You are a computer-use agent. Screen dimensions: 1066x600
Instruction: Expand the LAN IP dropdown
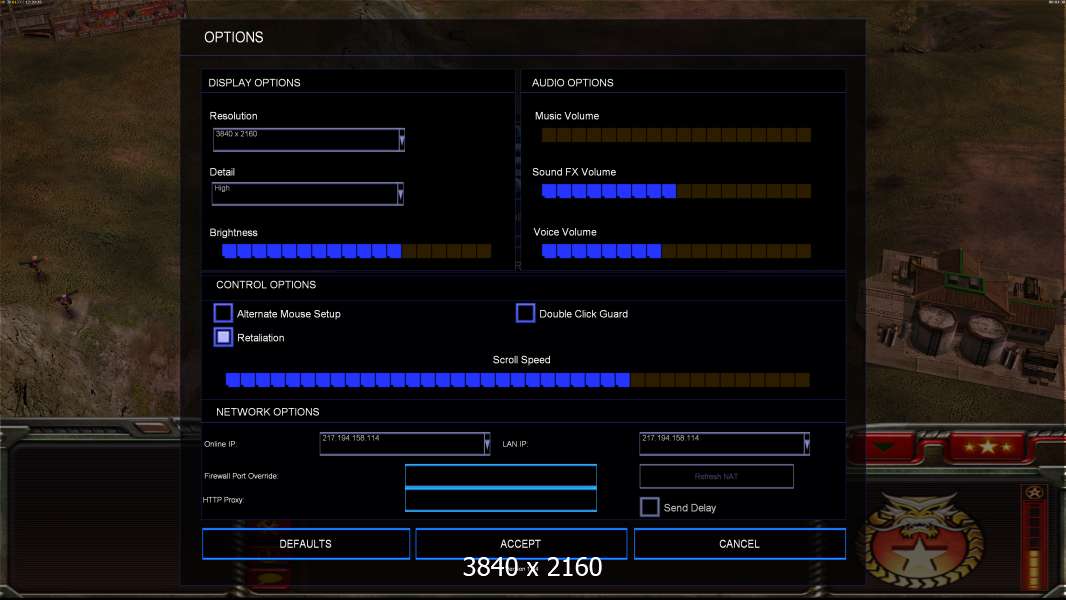point(724,444)
